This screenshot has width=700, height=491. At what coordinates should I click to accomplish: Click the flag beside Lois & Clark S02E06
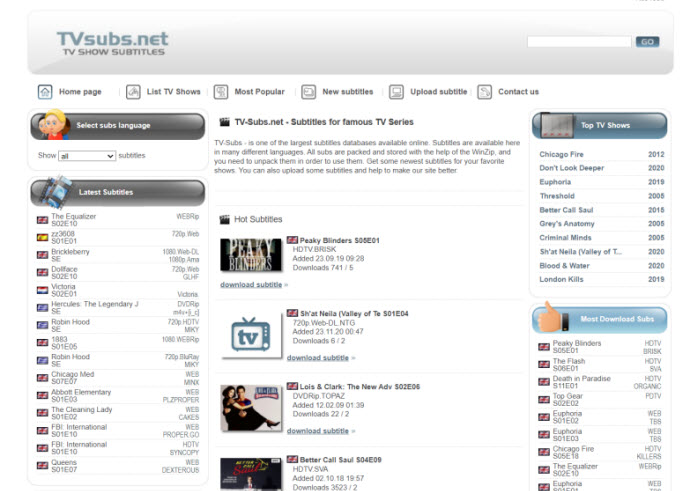tap(292, 386)
